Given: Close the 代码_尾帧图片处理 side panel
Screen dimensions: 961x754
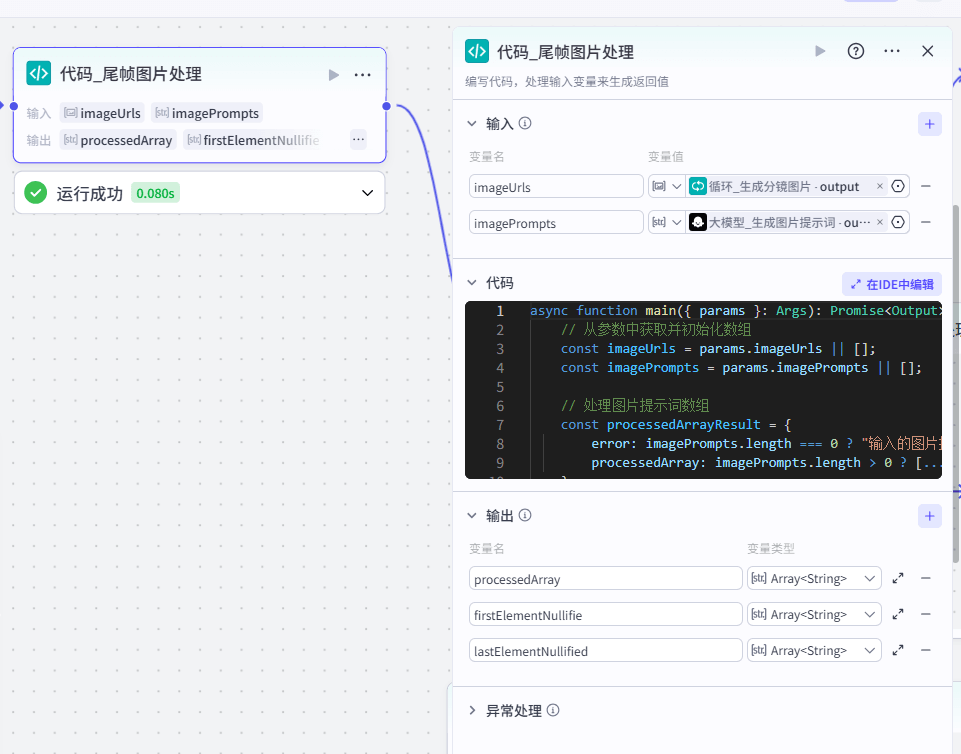Looking at the screenshot, I should coord(927,51).
